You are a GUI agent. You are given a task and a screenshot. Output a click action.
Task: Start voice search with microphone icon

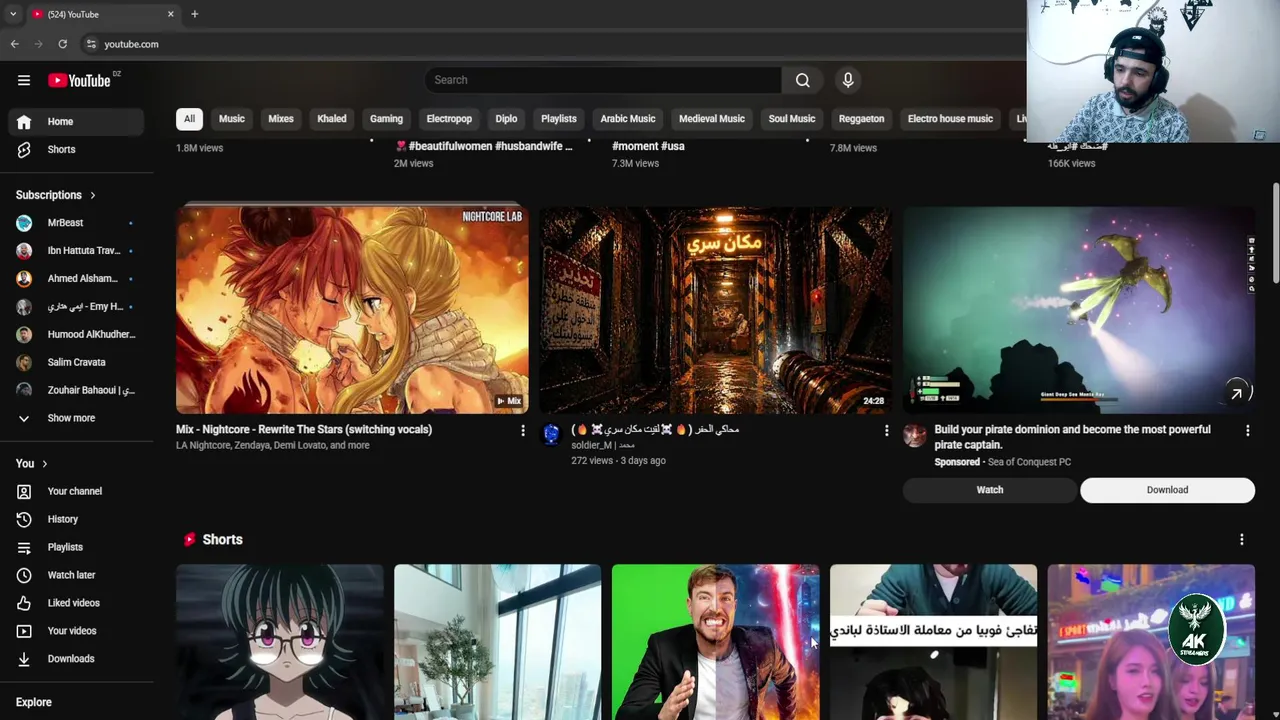point(848,80)
